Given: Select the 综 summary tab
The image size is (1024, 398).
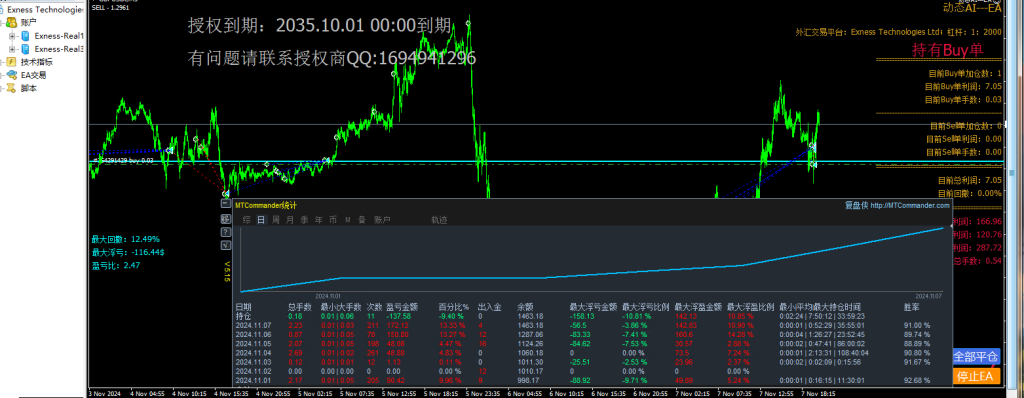Looking at the screenshot, I should [247, 220].
